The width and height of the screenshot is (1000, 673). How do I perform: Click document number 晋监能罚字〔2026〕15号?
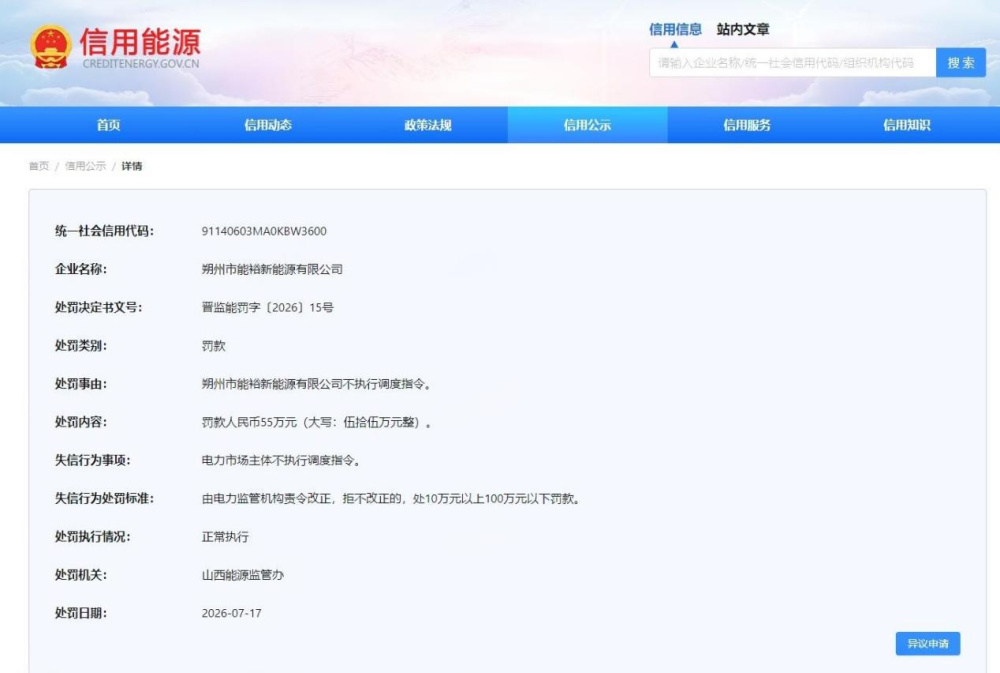(x=268, y=307)
